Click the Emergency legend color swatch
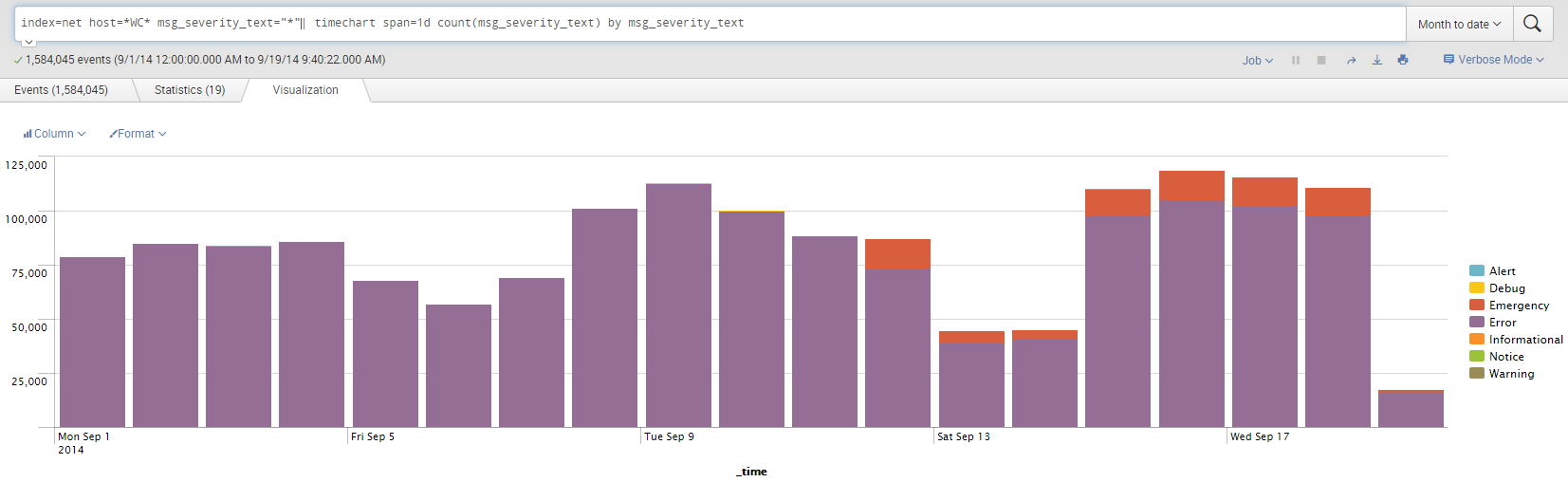The height and width of the screenshot is (482, 1568). pos(1477,306)
